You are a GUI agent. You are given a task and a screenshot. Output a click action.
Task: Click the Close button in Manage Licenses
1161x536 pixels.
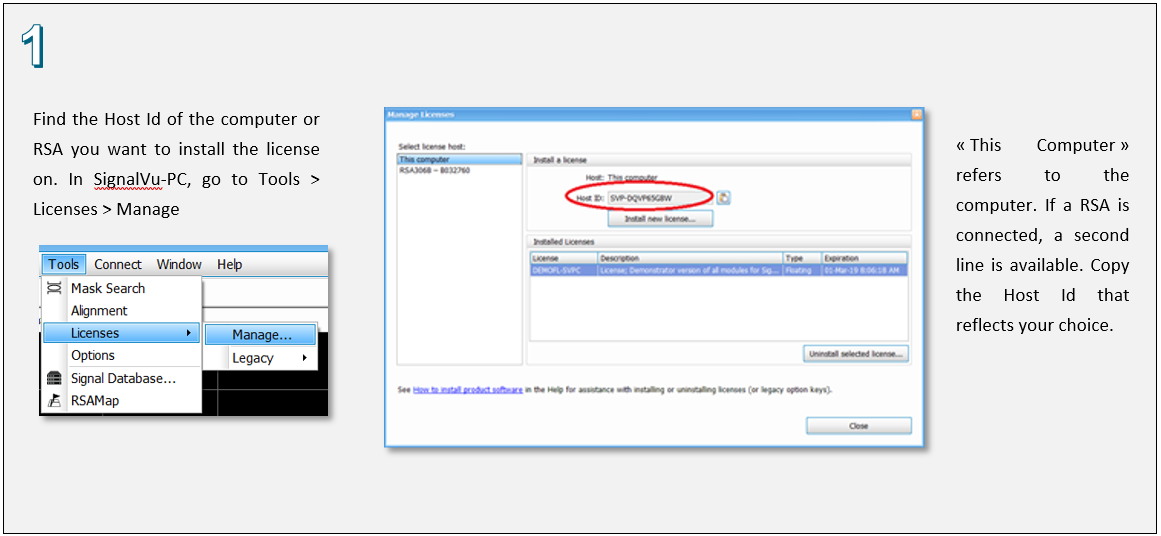pos(858,426)
